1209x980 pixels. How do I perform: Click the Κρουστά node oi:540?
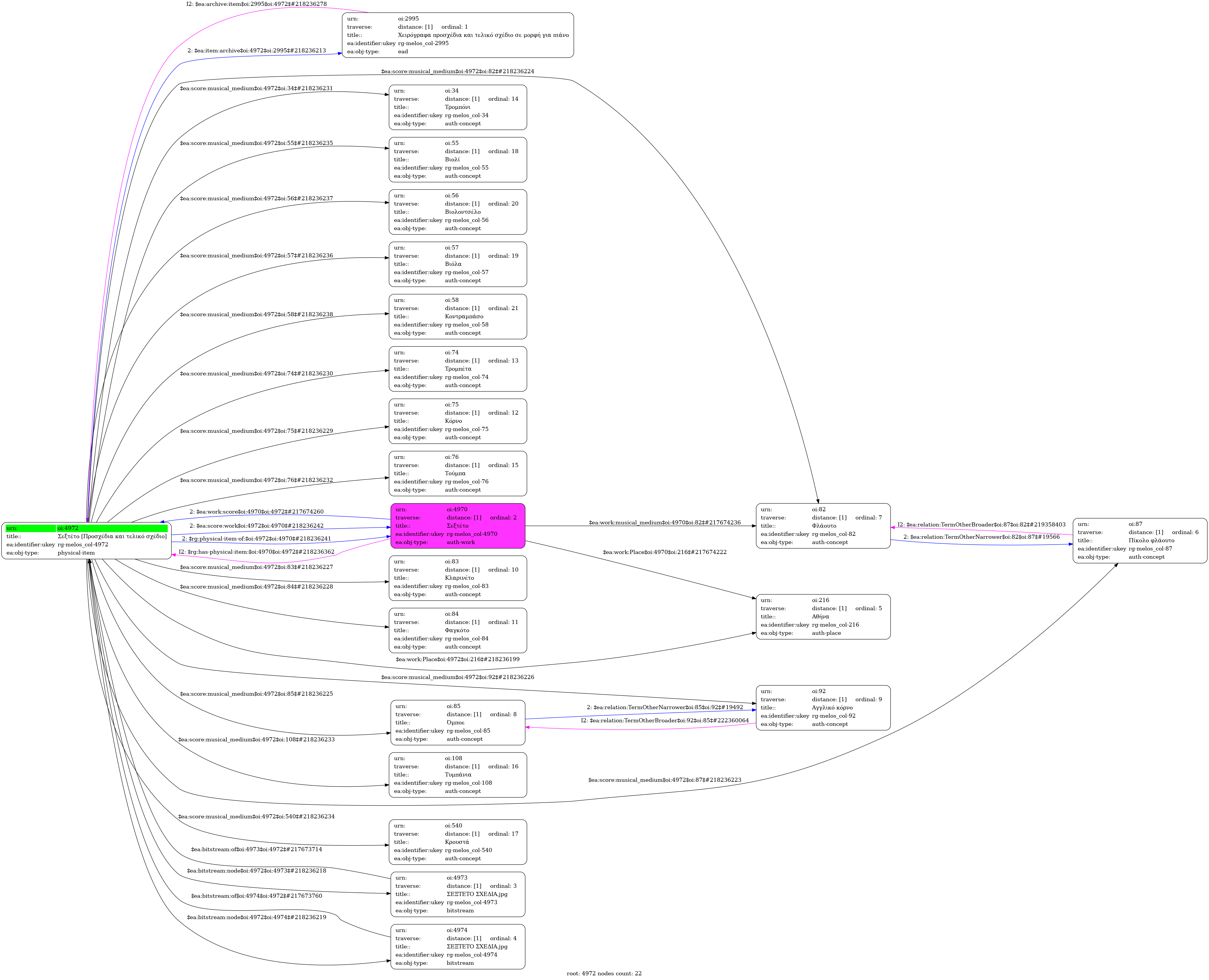(x=457, y=842)
